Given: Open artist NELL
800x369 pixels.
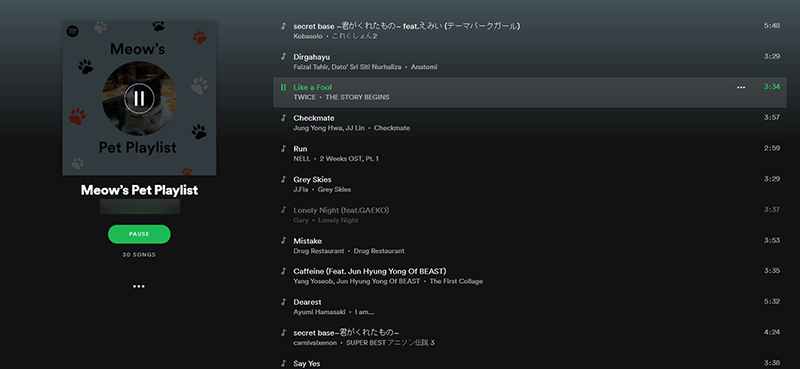Looking at the screenshot, I should 302,159.
